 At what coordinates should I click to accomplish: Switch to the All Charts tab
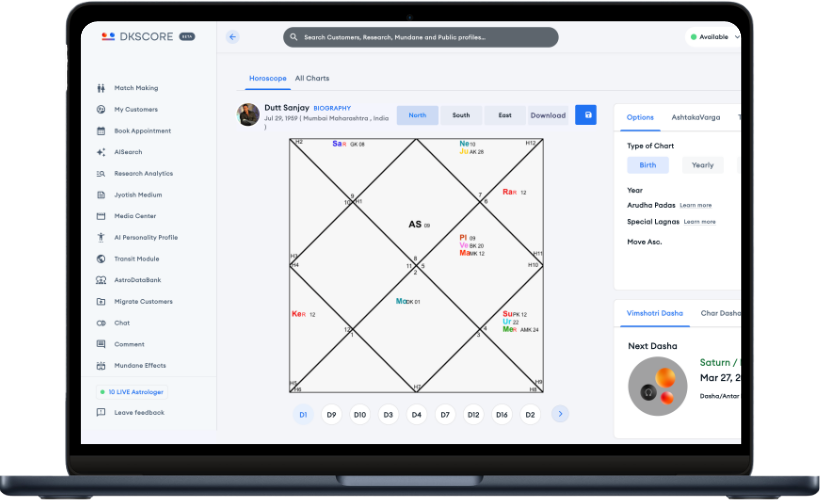pos(312,78)
